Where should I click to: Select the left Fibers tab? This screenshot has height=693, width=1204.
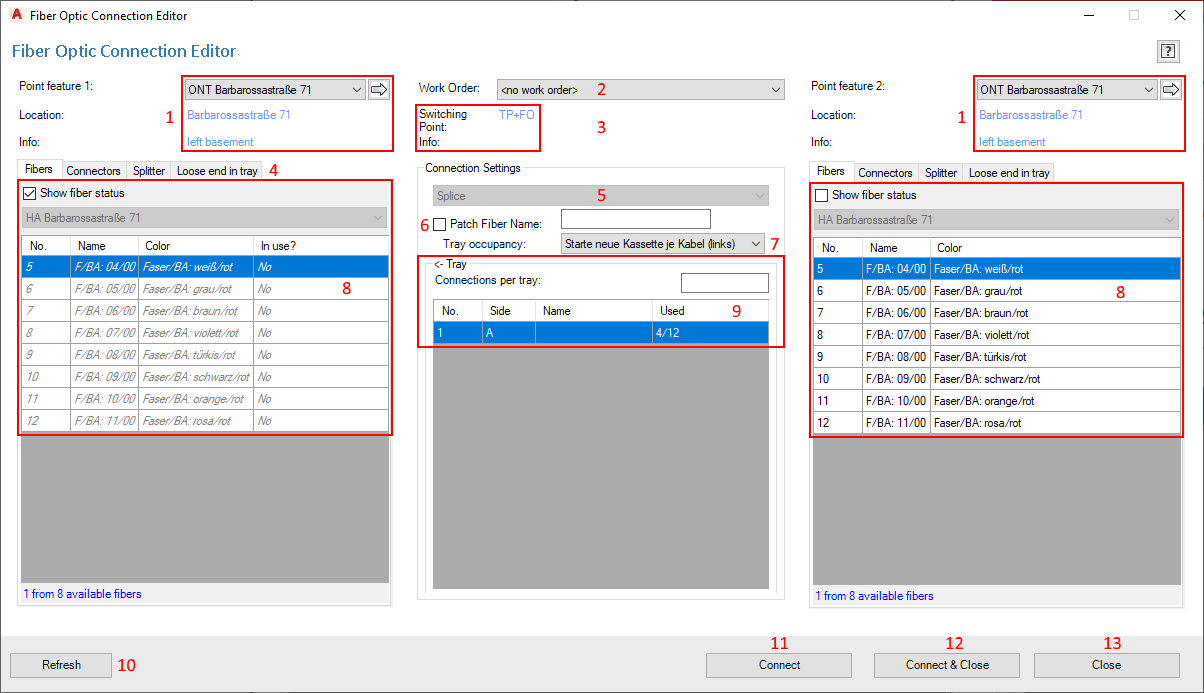tap(40, 169)
